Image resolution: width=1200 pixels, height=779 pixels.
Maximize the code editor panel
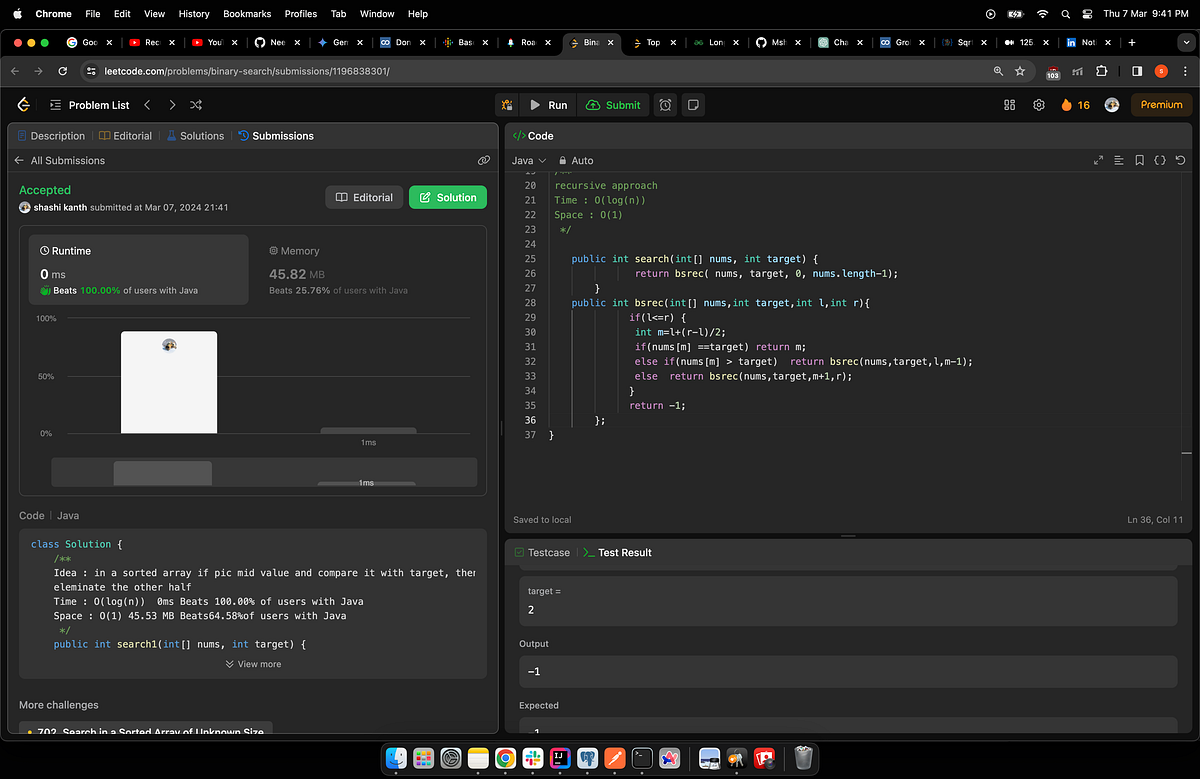1098,160
